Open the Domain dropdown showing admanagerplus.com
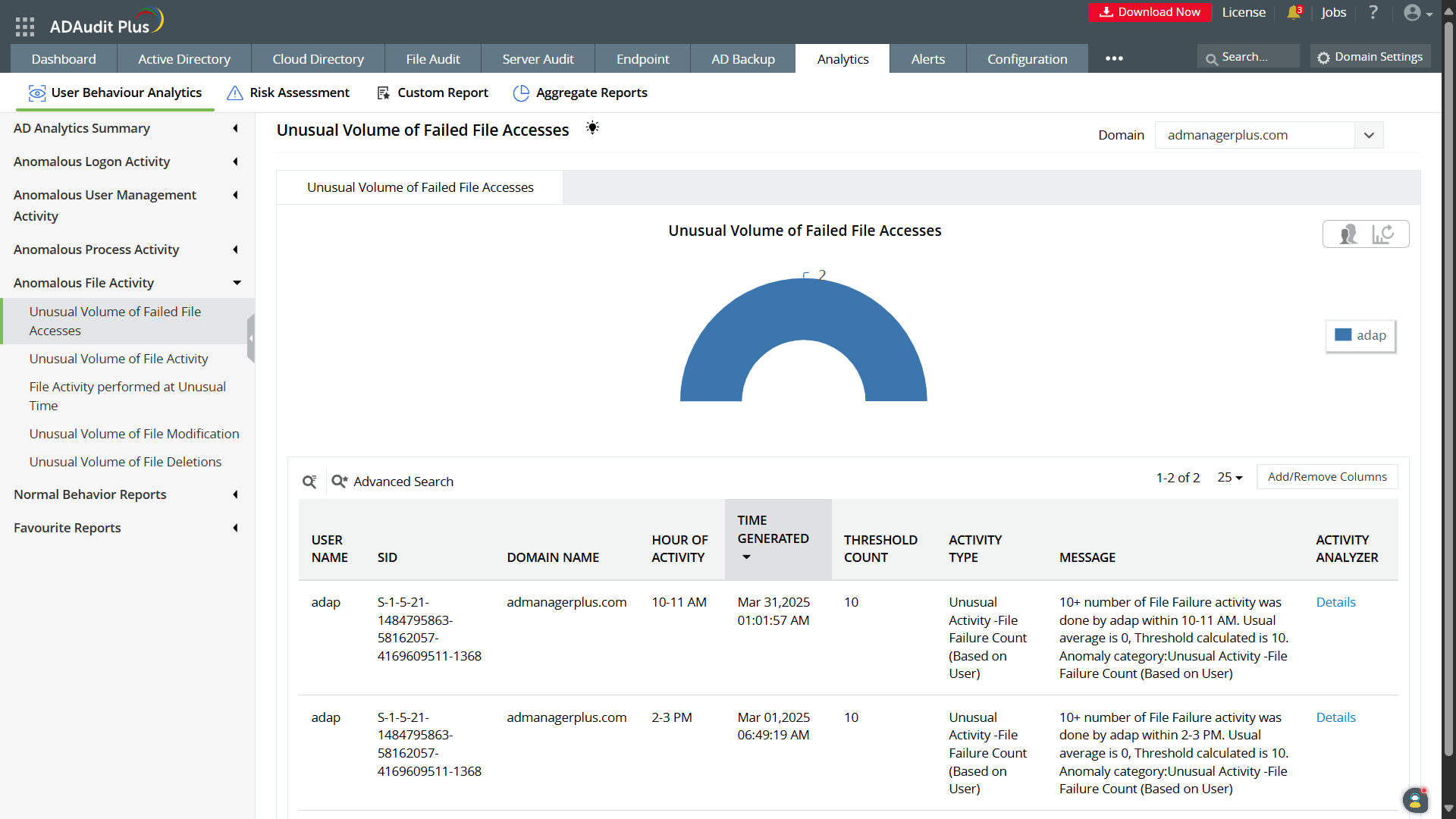 click(x=1369, y=135)
